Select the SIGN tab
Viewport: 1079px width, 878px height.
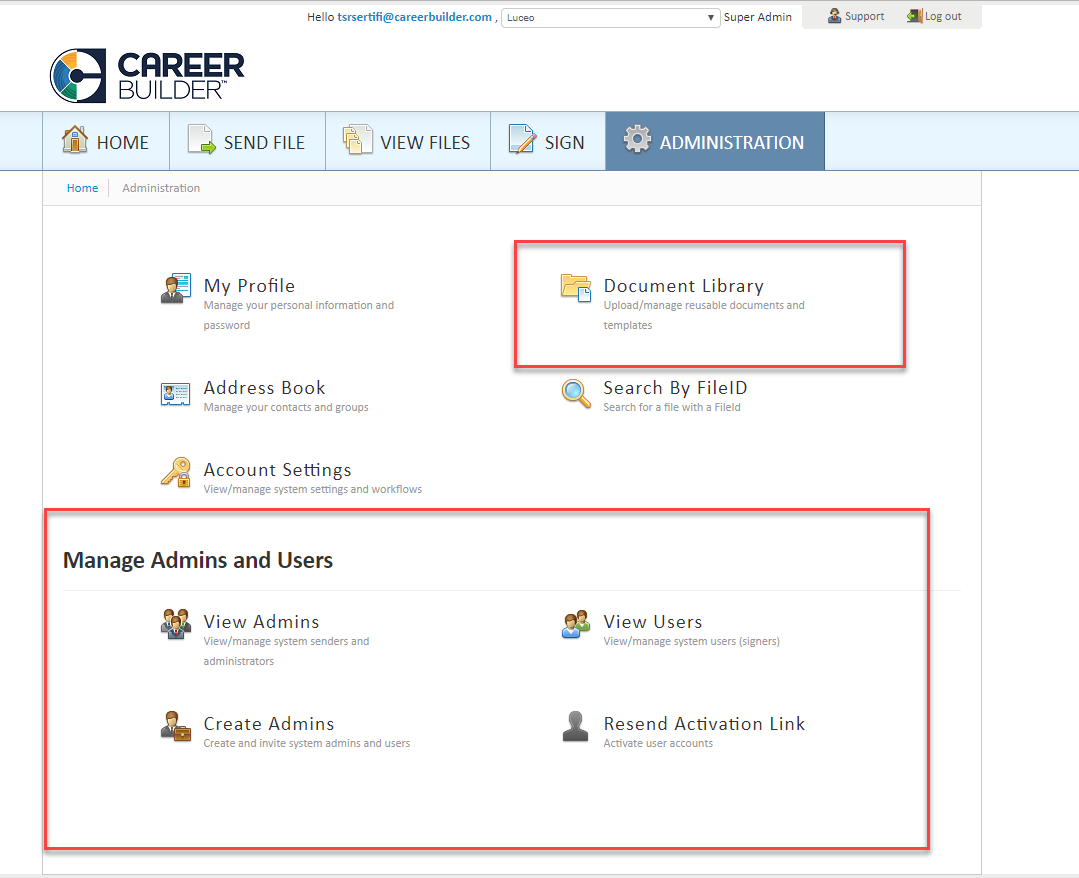(x=548, y=141)
